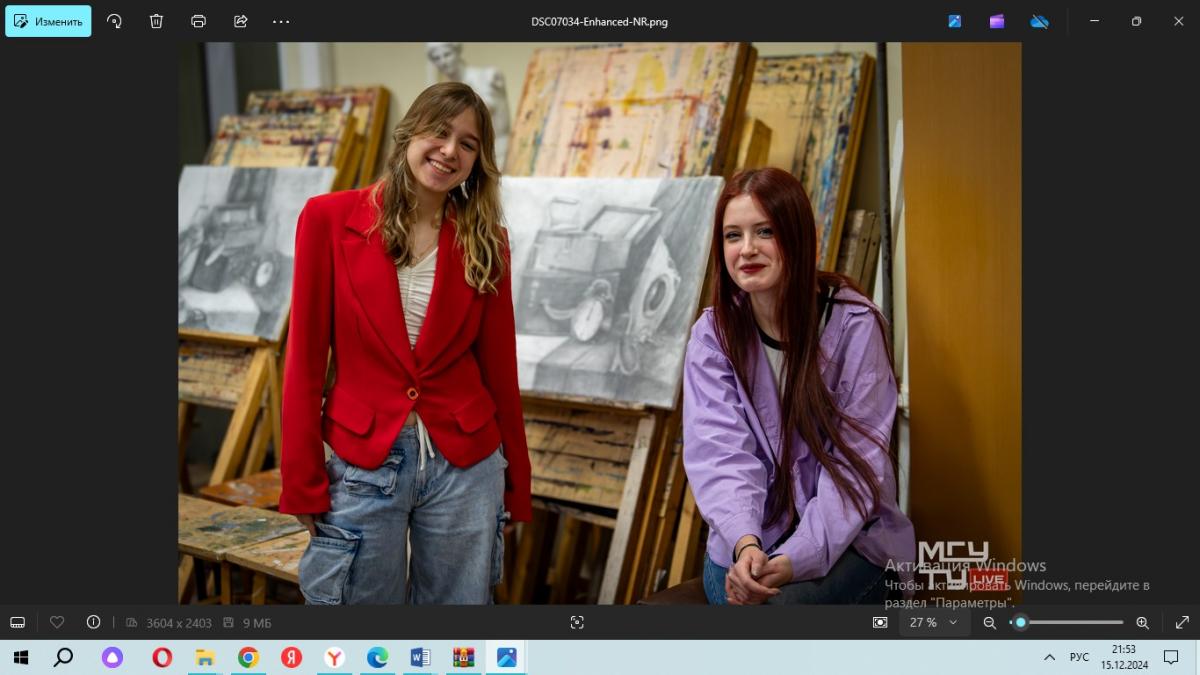1200x675 pixels.
Task: Click the zoom out magnifier icon
Action: pyautogui.click(x=989, y=622)
